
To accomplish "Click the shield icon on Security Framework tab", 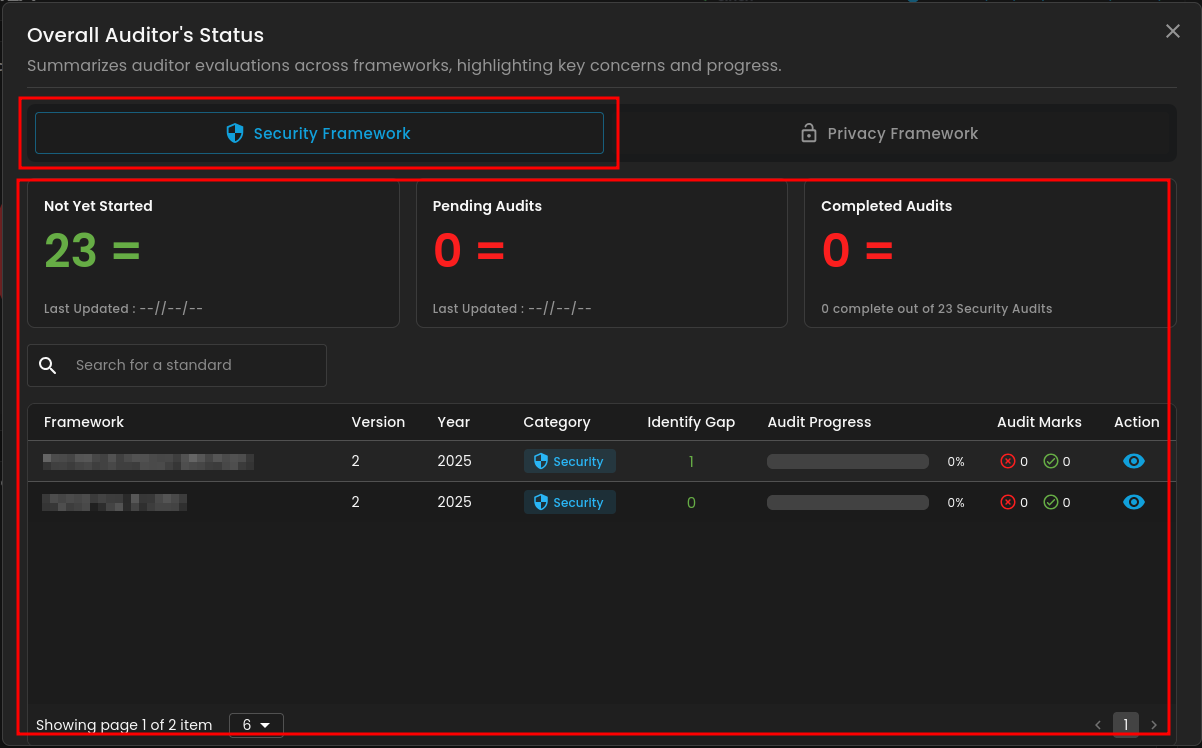I will tap(235, 133).
